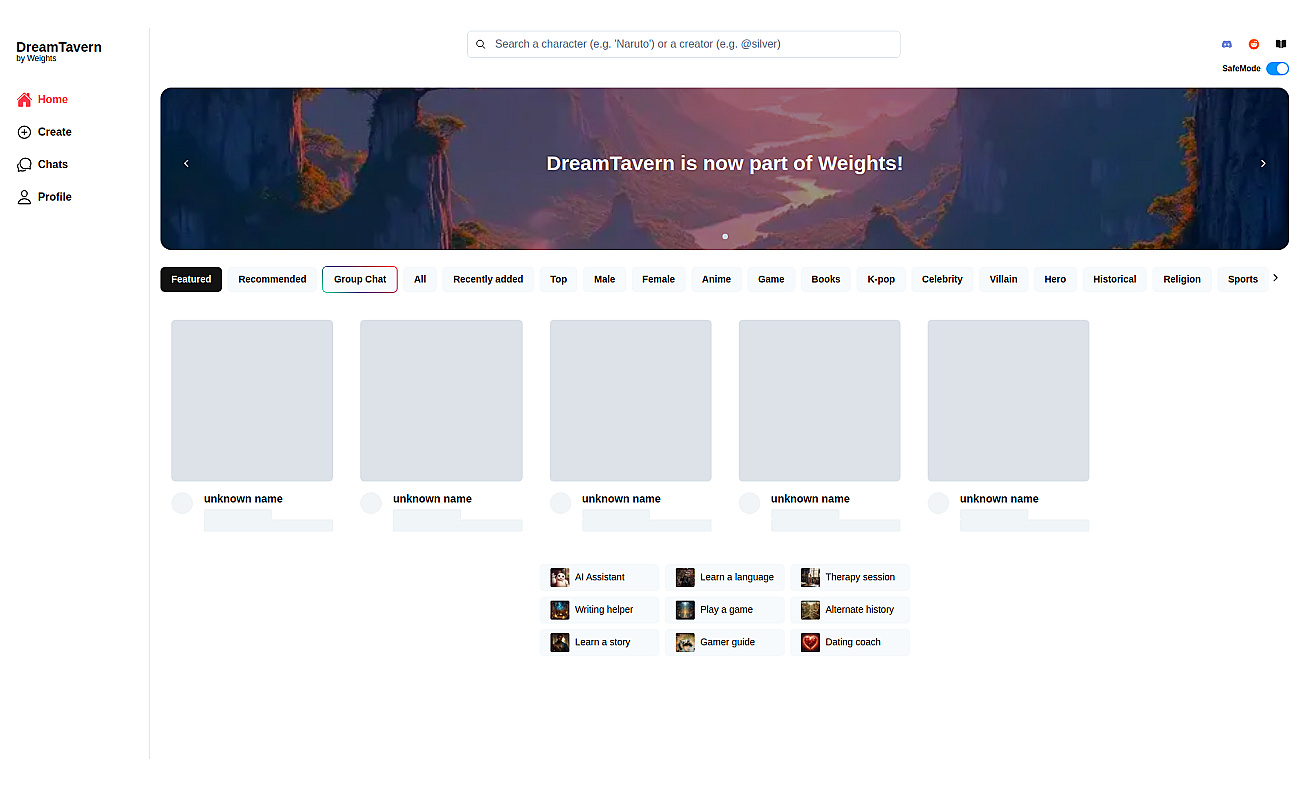The width and height of the screenshot is (1300, 788).
Task: Filter characters by Game
Action: 771,280
